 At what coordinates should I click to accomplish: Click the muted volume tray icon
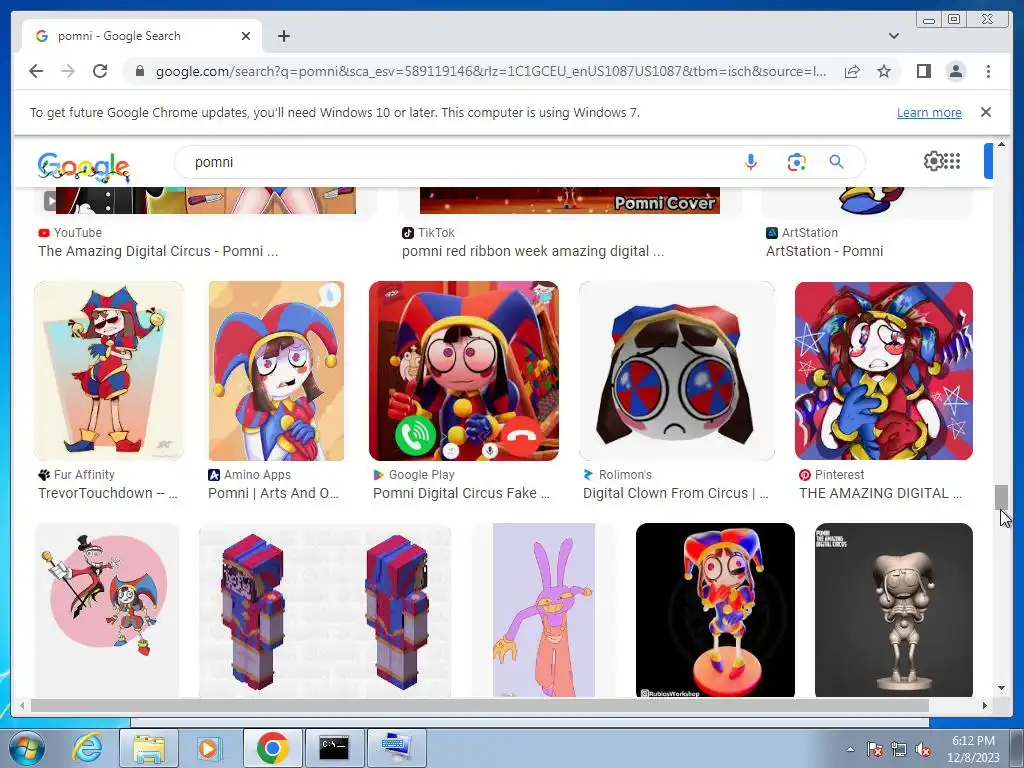(x=923, y=750)
